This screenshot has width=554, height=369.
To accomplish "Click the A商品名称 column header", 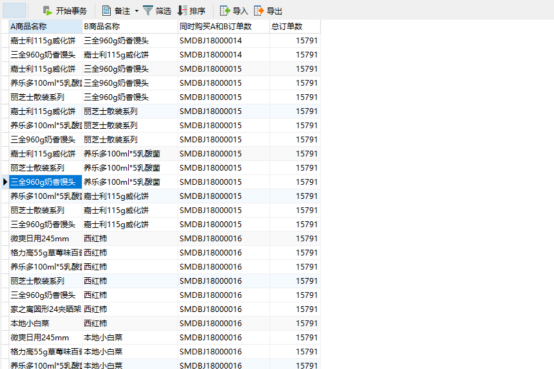I will coord(46,27).
